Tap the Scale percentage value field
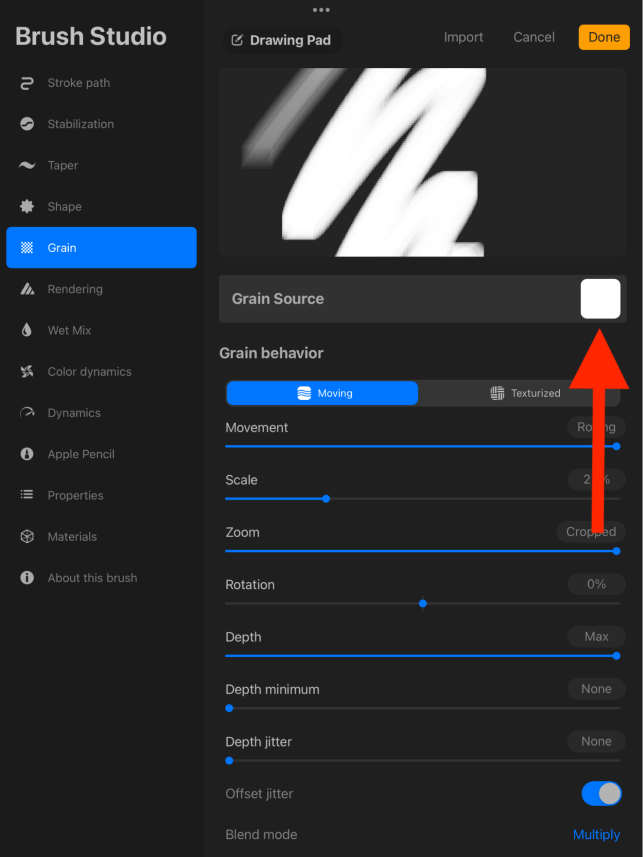This screenshot has height=857, width=643. point(596,479)
